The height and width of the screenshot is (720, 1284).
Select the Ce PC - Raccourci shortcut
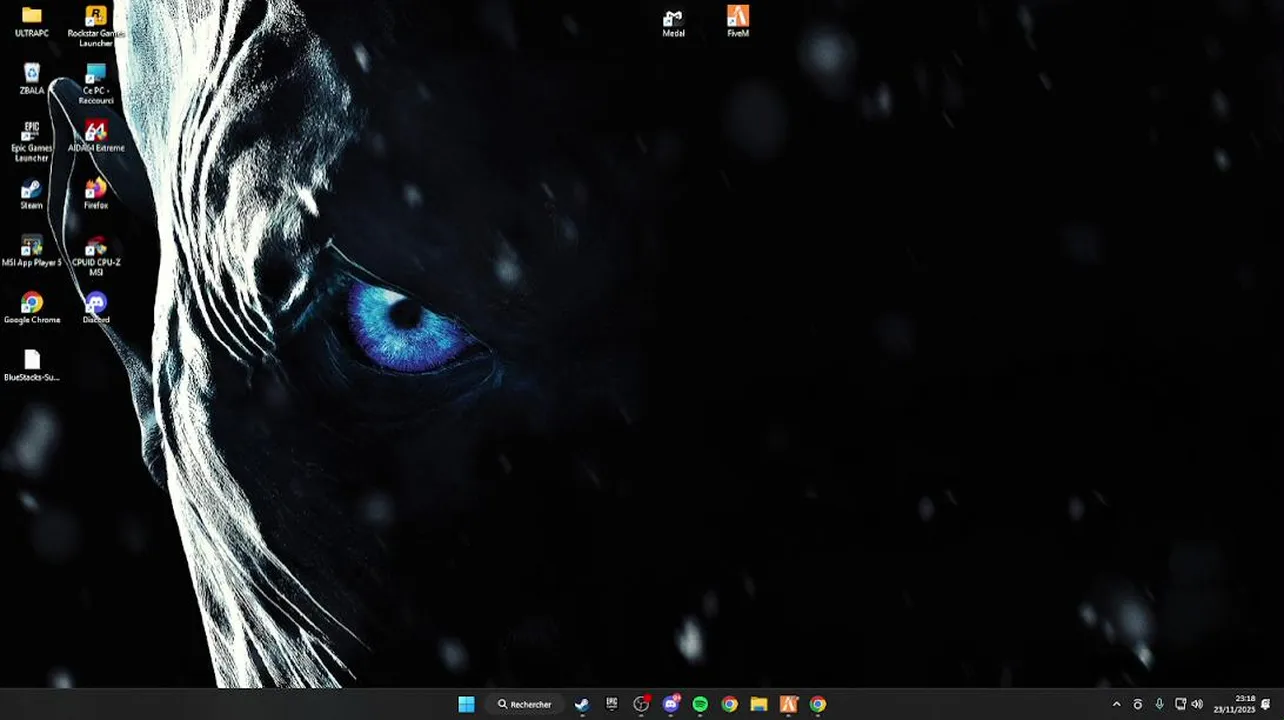96,84
